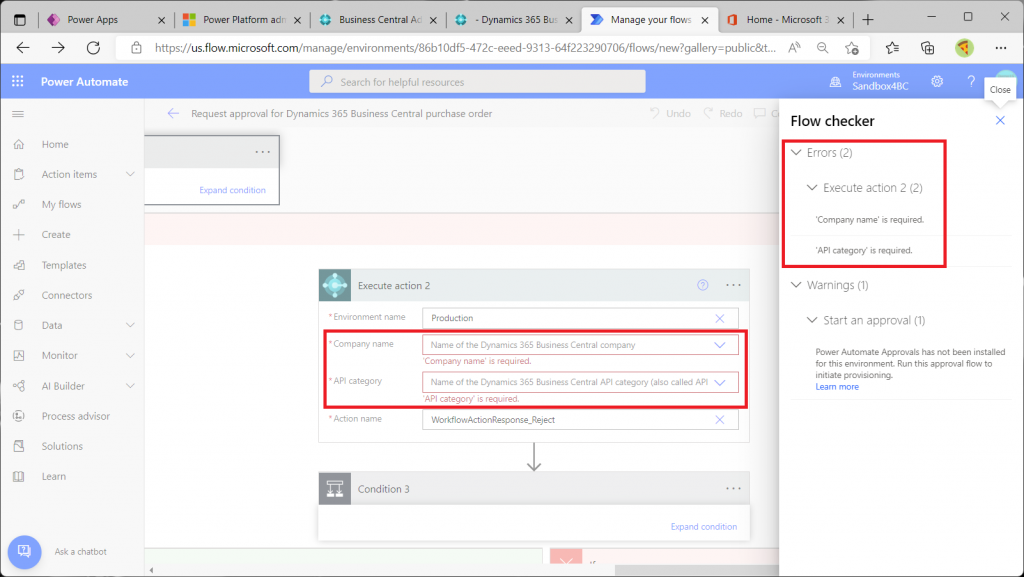This screenshot has height=577, width=1024.
Task: Open the ellipsis menu of the top collapsed card
Action: pyautogui.click(x=263, y=152)
